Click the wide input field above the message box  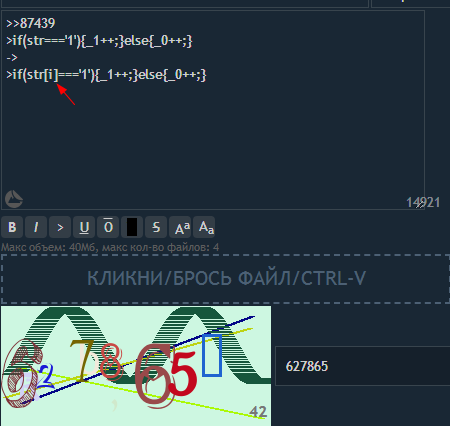point(184,3)
